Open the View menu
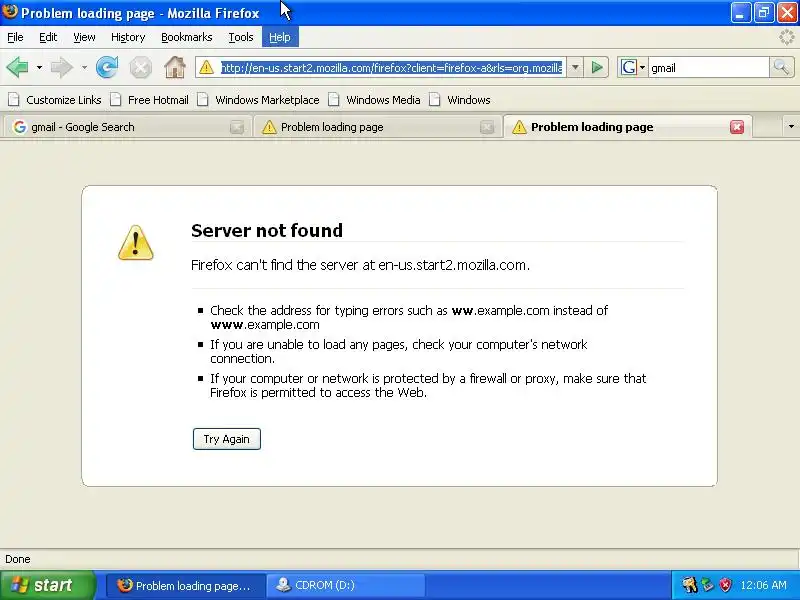This screenshot has height=600, width=800. point(84,37)
